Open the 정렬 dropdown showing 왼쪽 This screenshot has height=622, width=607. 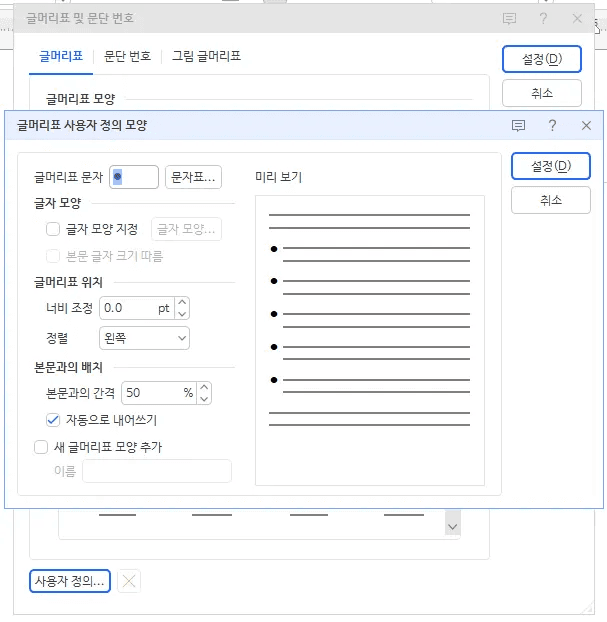(144, 338)
